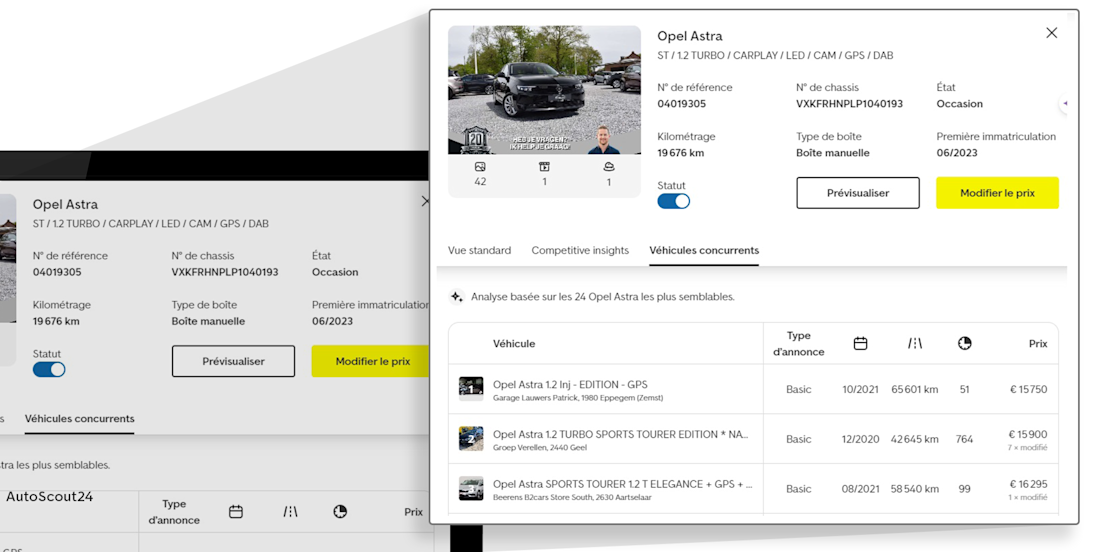Open thumbnail of Opel Astra 1.2 Inj EDITION
Screen dimensions: 1100x552
click(x=471, y=389)
